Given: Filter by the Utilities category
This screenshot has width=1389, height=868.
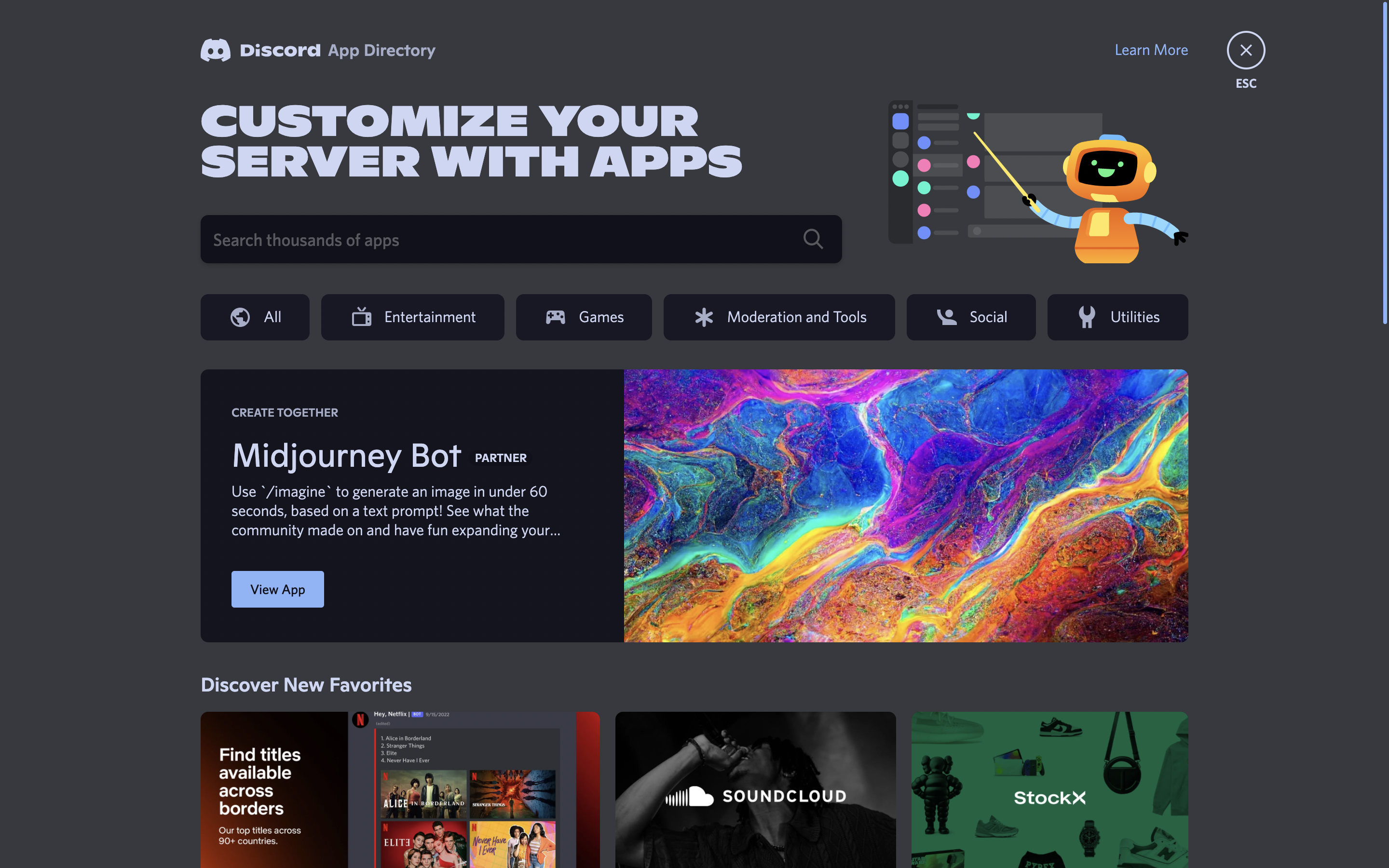Looking at the screenshot, I should tap(1117, 317).
